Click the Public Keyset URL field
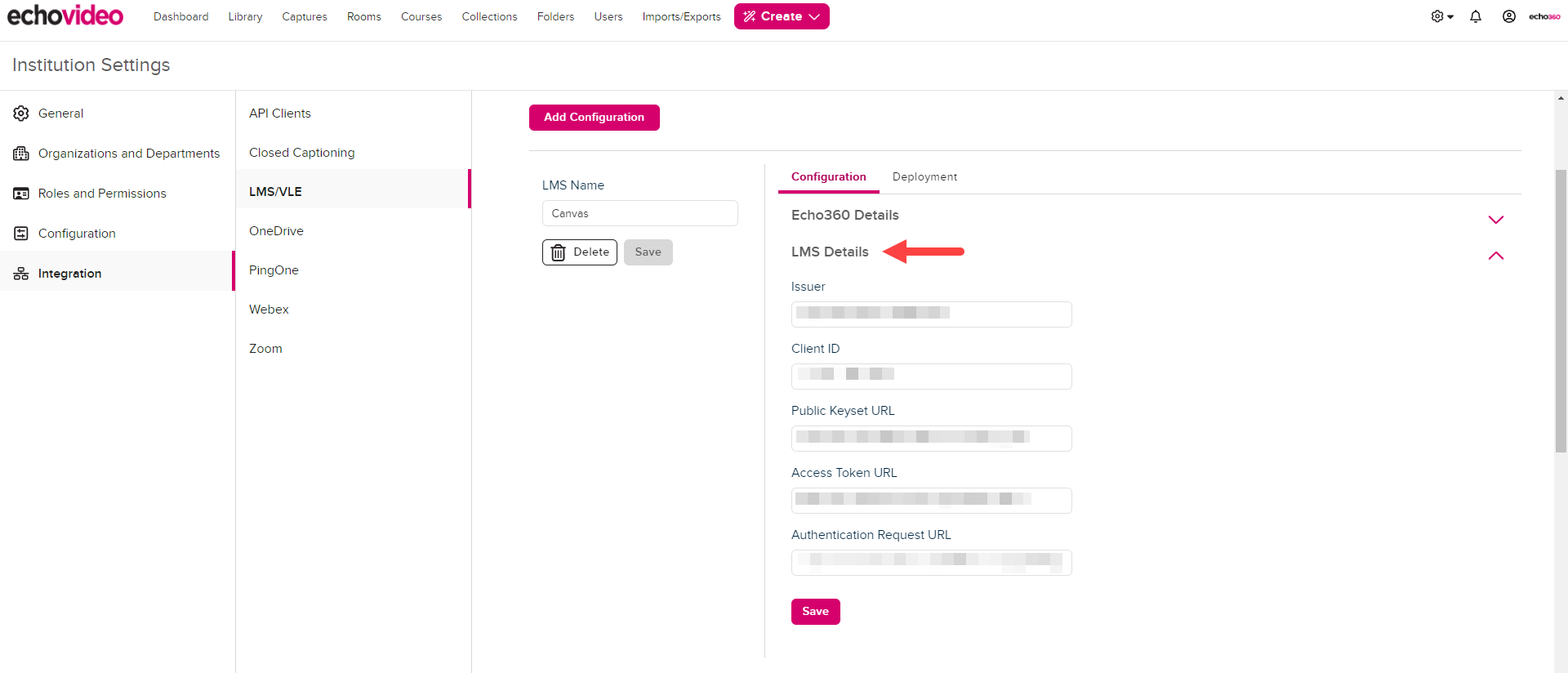 931,439
